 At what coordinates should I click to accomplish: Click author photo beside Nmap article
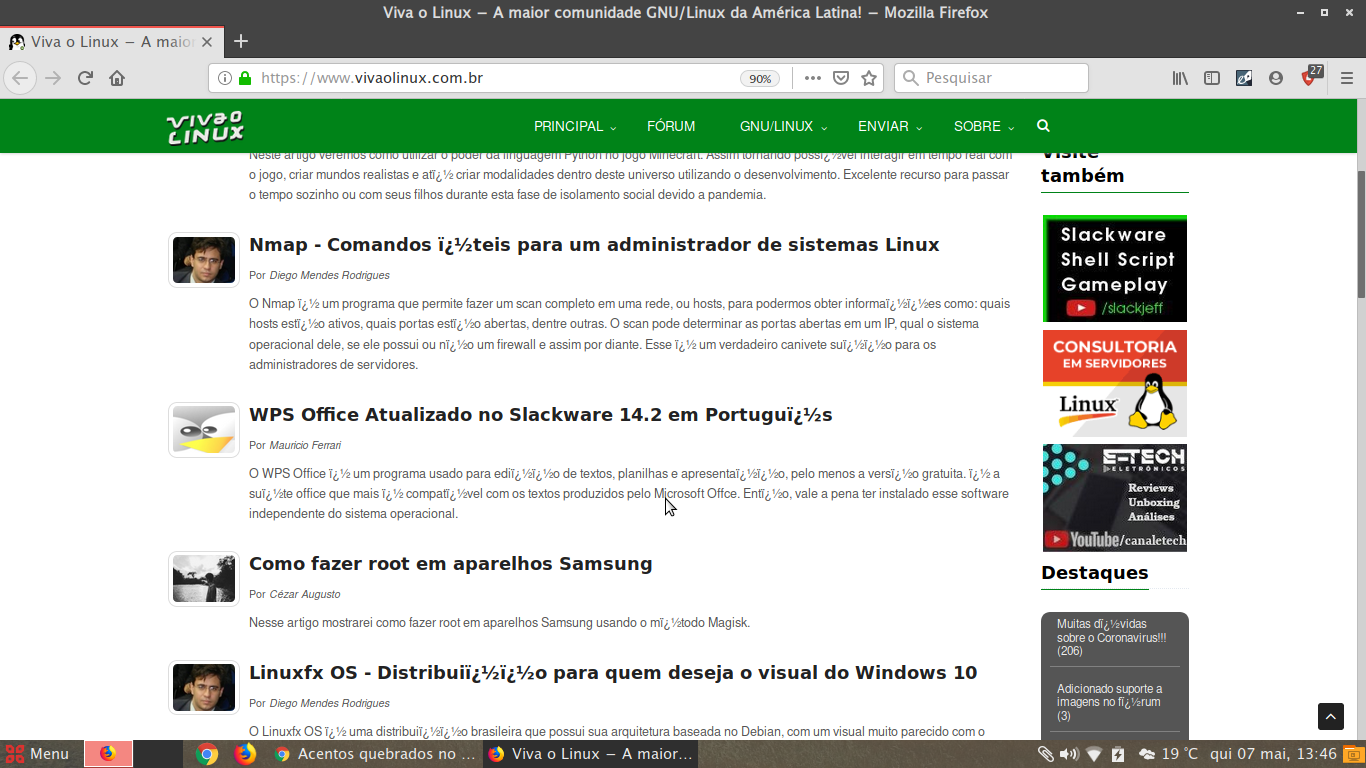[204, 260]
